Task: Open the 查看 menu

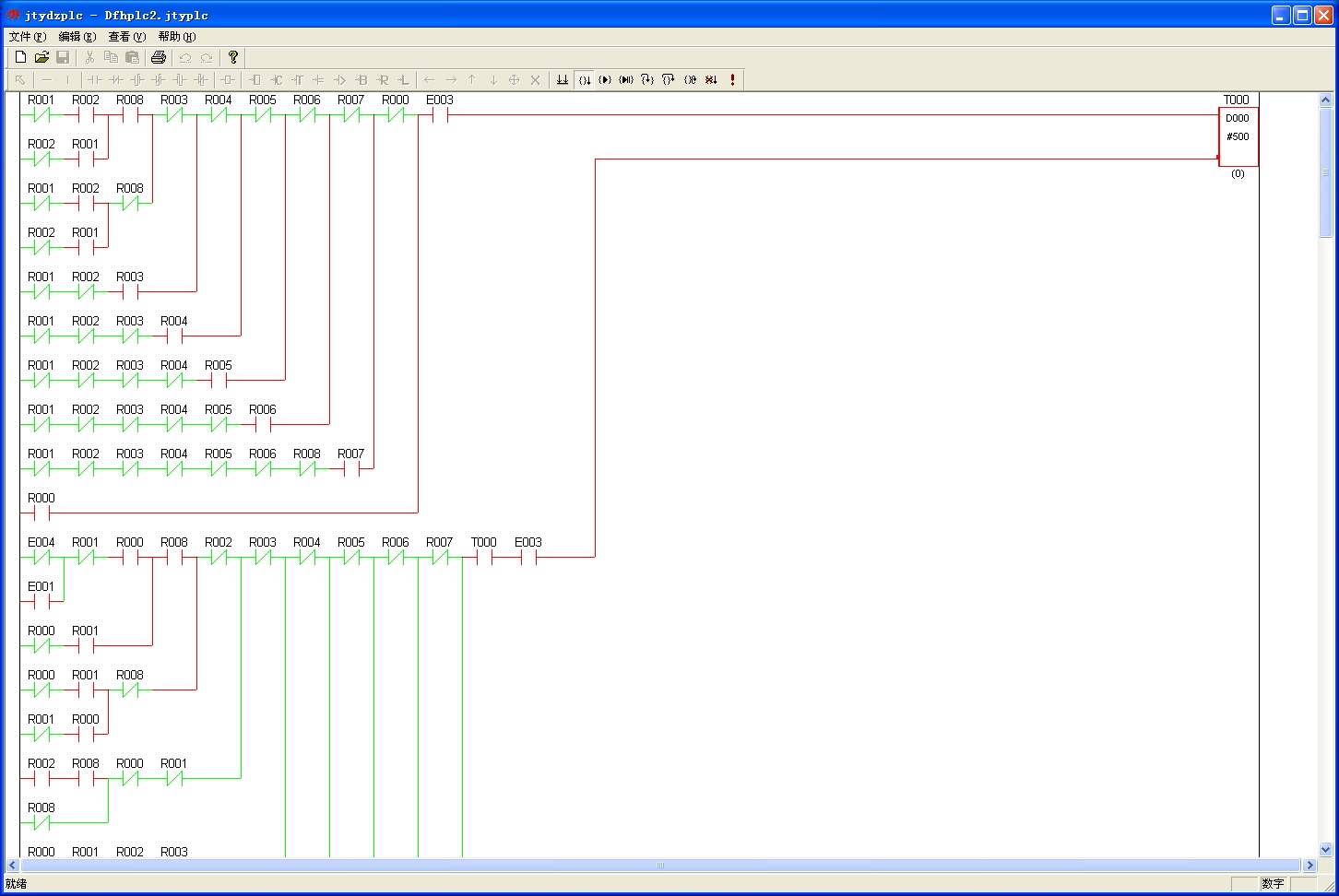Action: click(126, 37)
